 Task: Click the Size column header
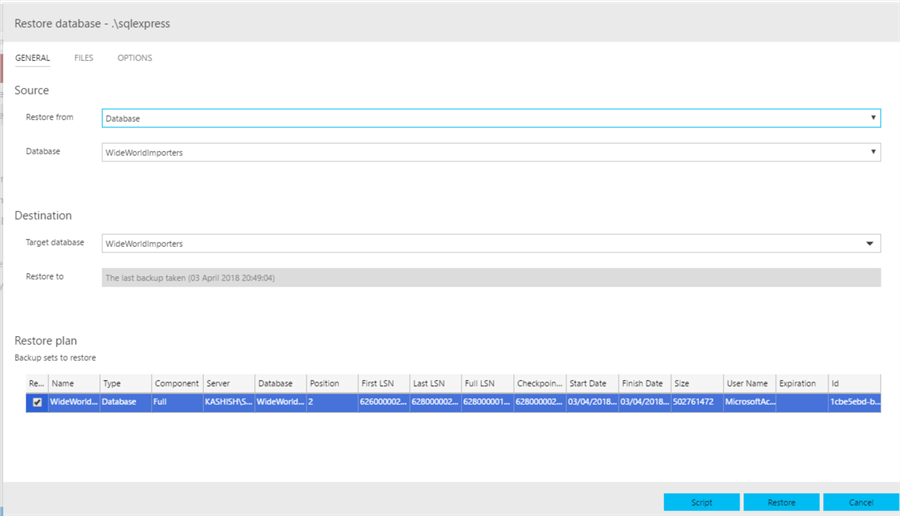[x=697, y=383]
